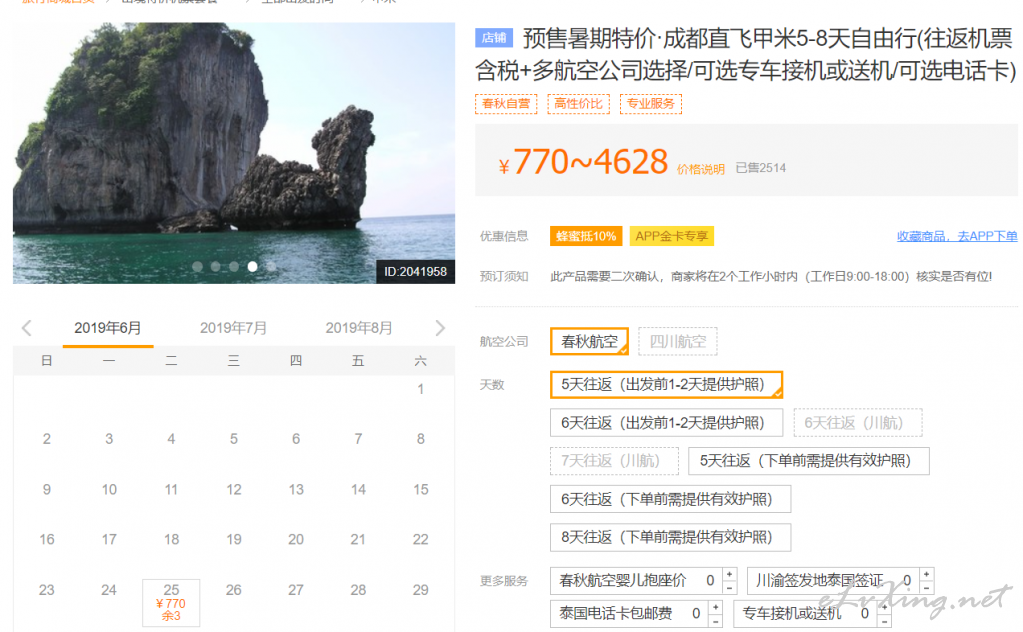
Task: Click the 专车接机或送机 quantity field
Action: 865,613
